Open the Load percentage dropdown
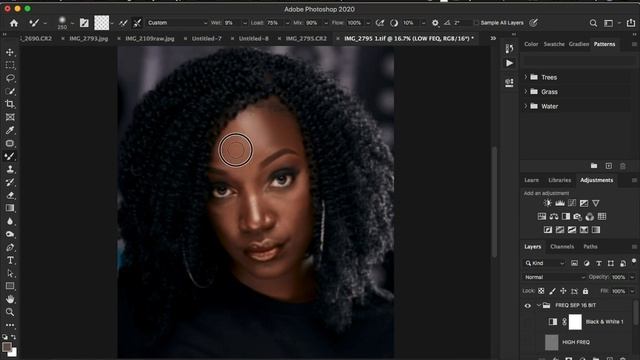 (x=287, y=23)
